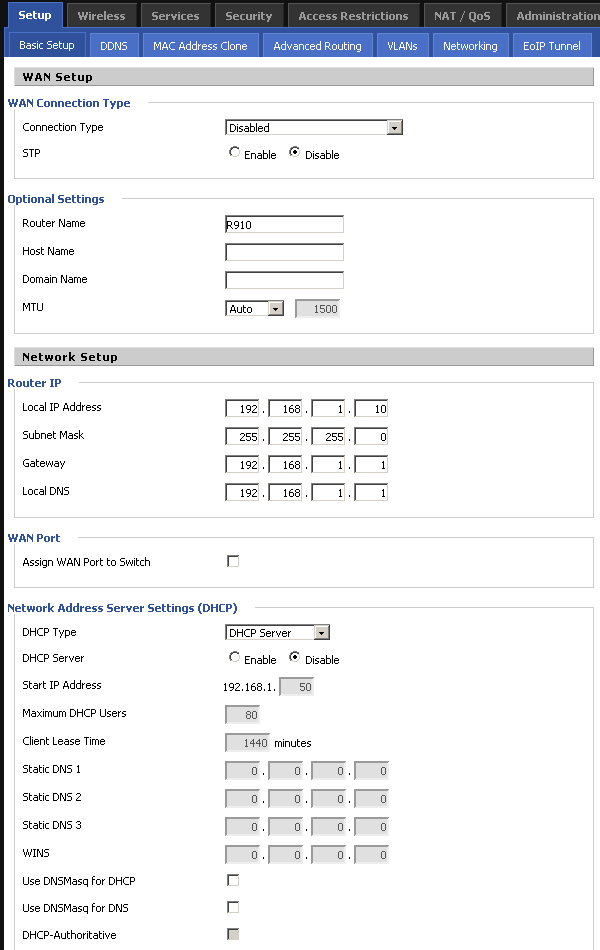Open the Administration tab
Viewport: 600px width, 950px height.
pyautogui.click(x=553, y=16)
